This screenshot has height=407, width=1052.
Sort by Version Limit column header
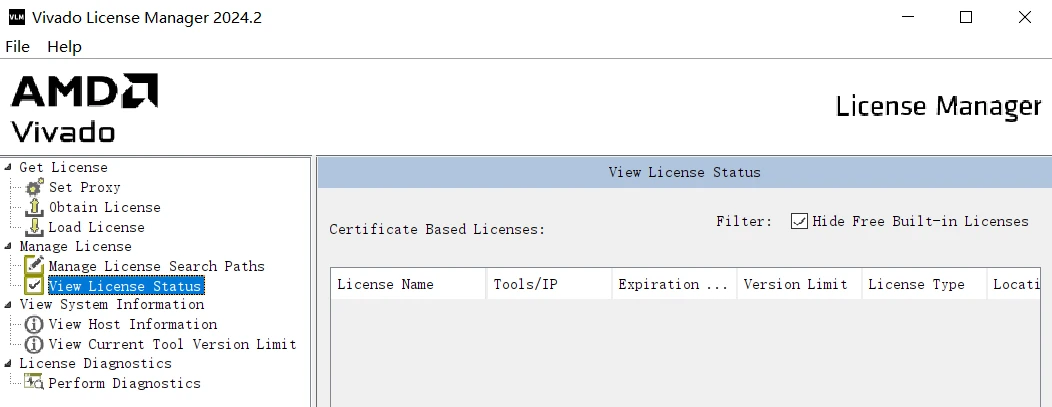click(796, 284)
